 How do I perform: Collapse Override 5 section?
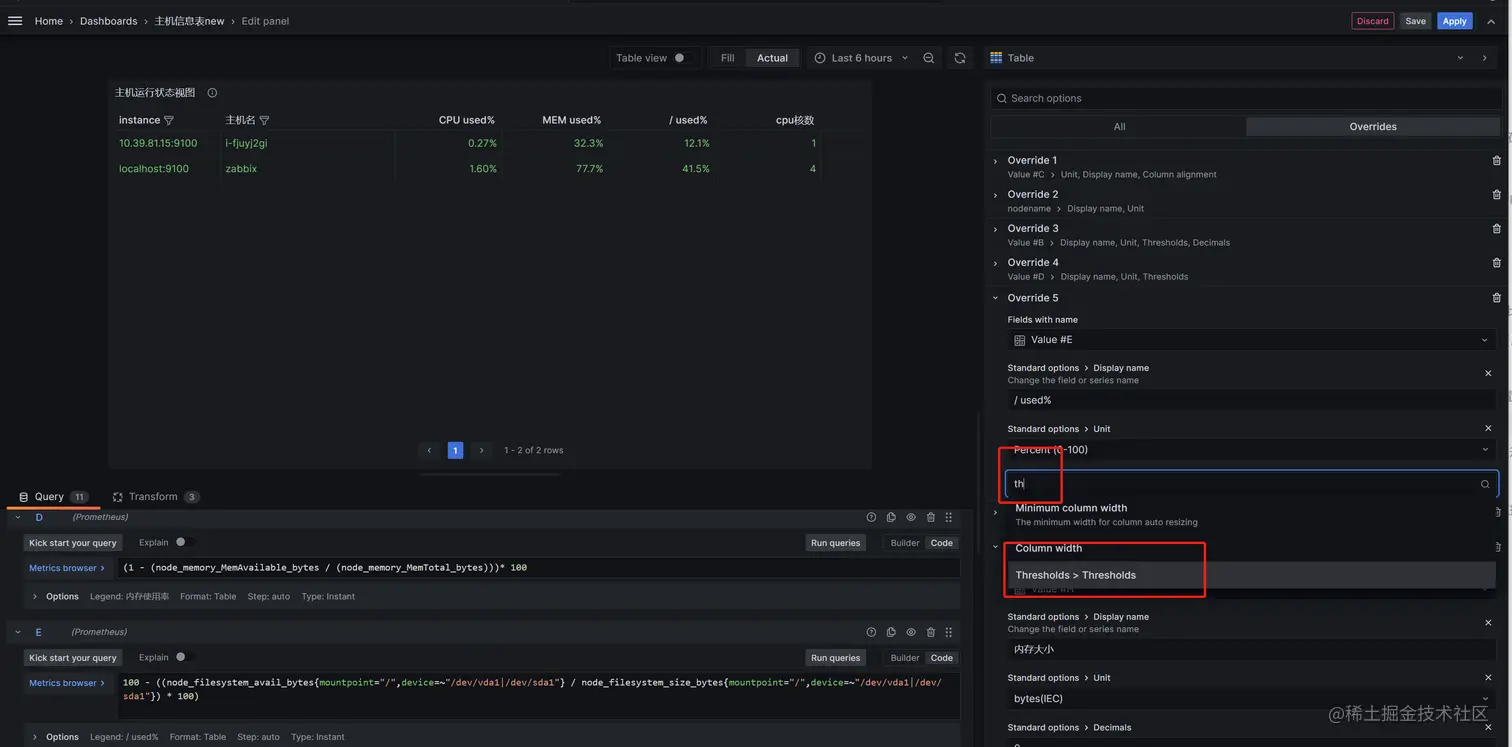tap(995, 298)
